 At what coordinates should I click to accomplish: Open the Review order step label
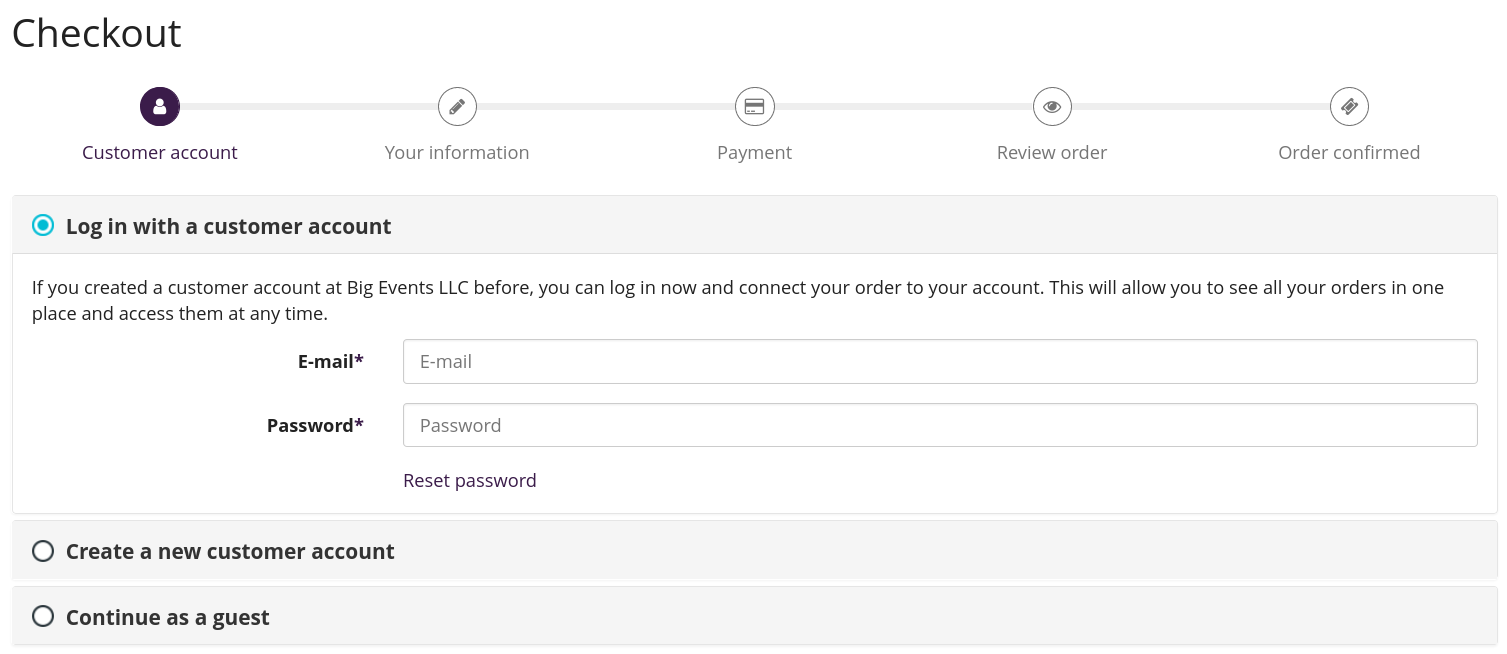[1052, 152]
